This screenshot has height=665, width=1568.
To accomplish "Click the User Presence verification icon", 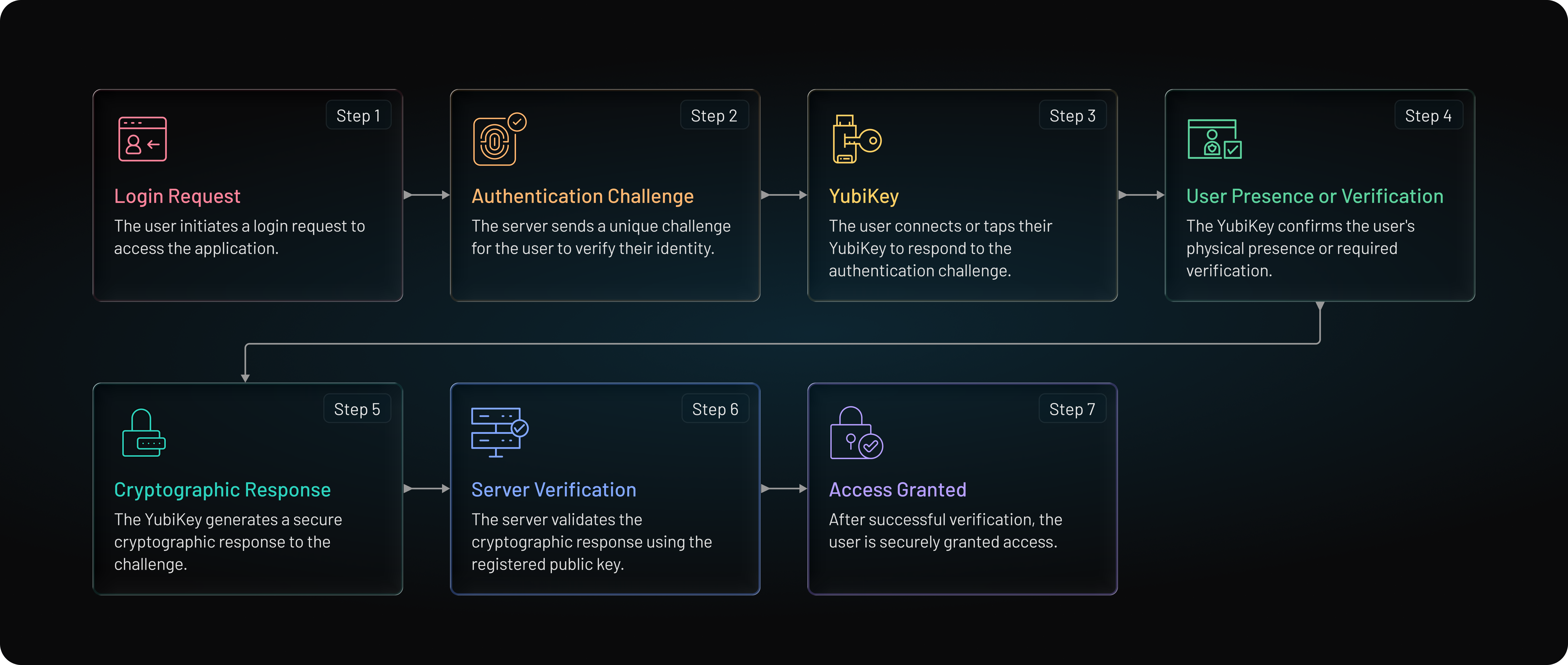I will 1214,139.
